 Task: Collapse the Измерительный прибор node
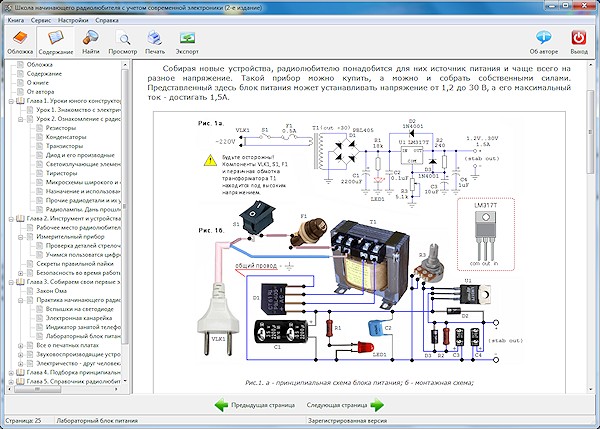(x=21, y=237)
